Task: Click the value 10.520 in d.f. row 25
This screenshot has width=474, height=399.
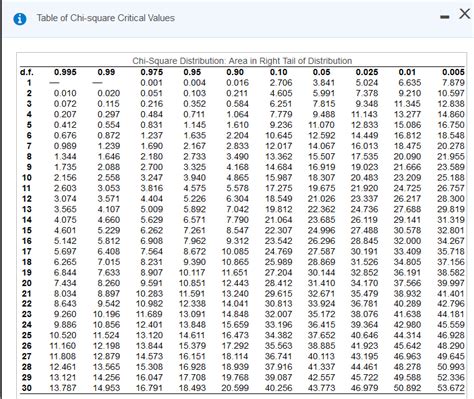Action: pyautogui.click(x=63, y=335)
